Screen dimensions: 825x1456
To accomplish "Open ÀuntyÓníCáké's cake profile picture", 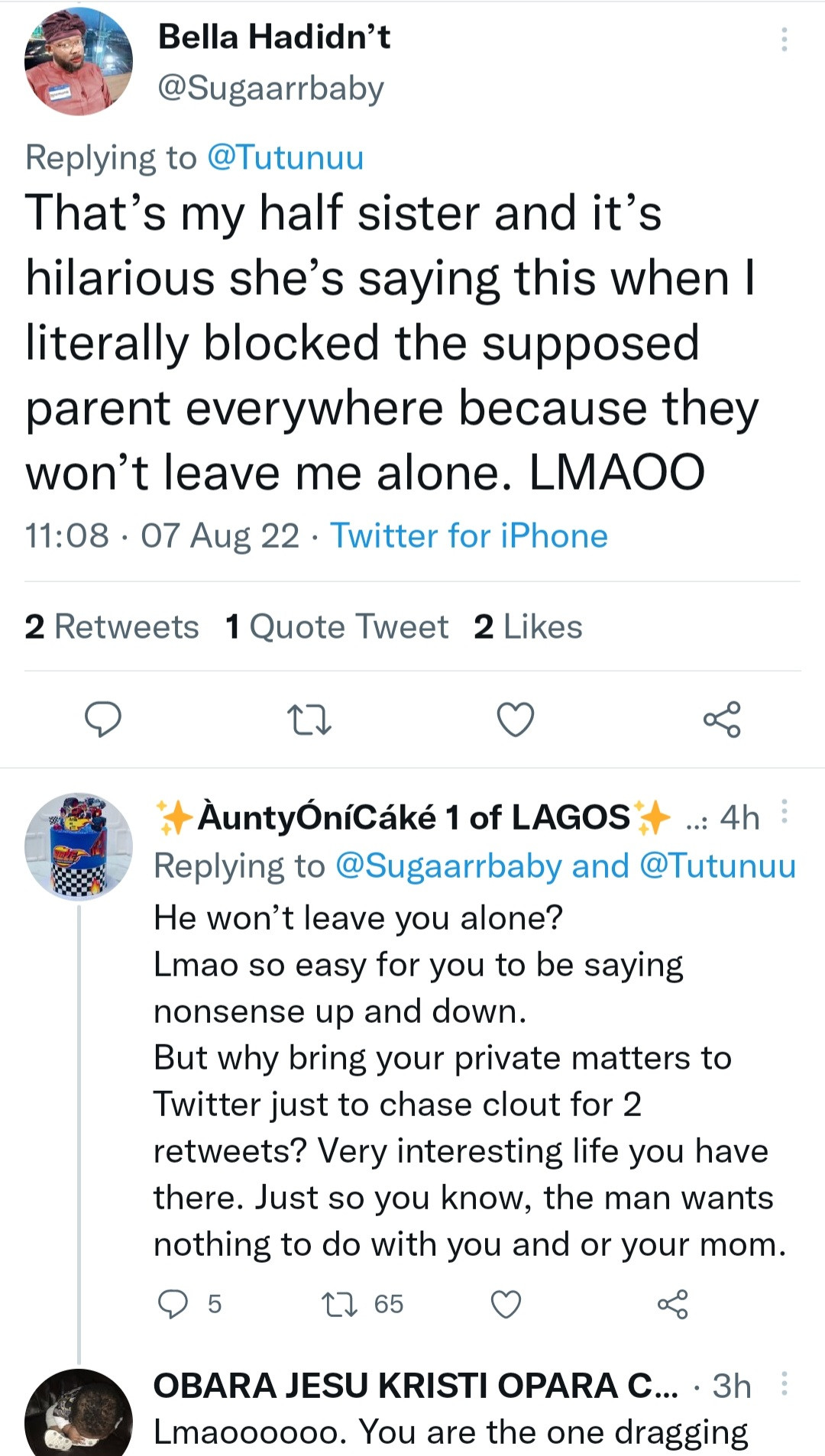I will click(x=79, y=846).
